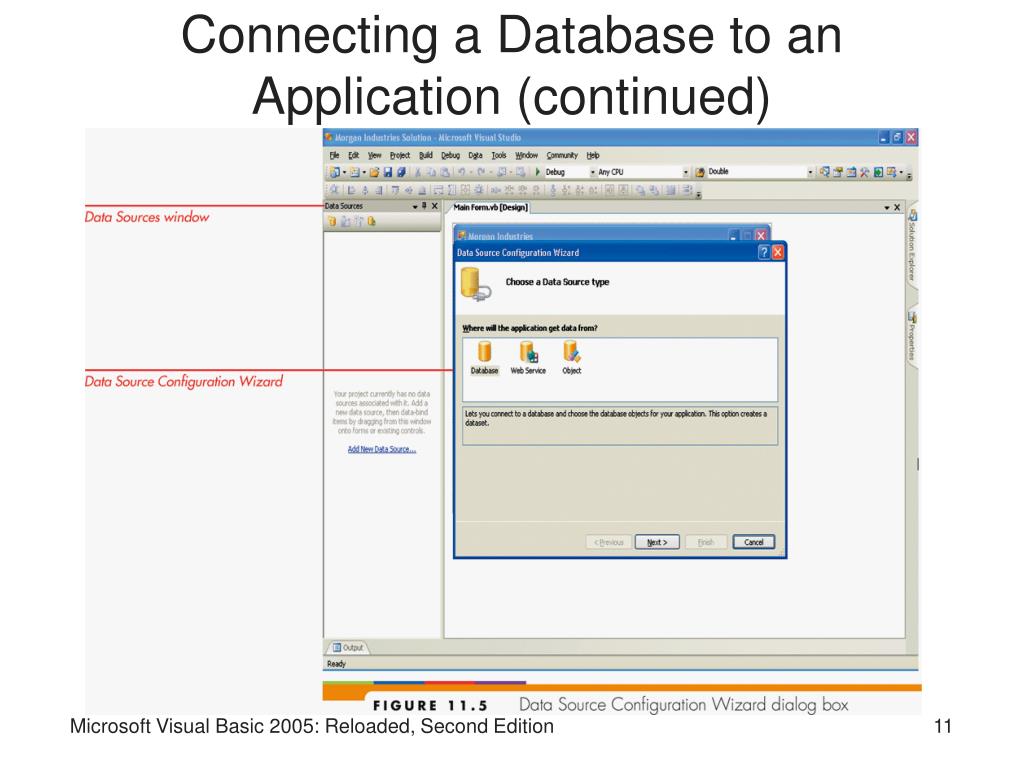Open the Any CPU platform dropdown
The image size is (1024, 768).
point(686,172)
